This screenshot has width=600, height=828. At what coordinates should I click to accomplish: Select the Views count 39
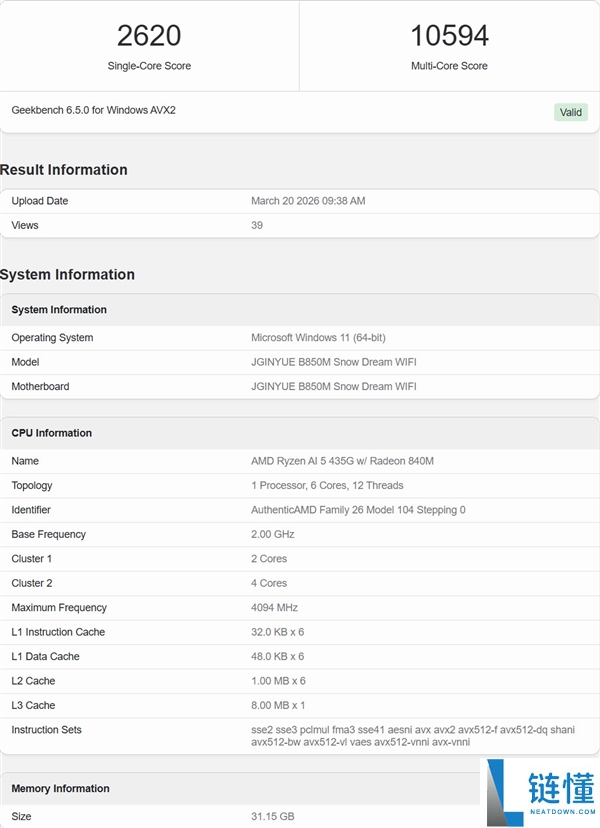click(257, 225)
